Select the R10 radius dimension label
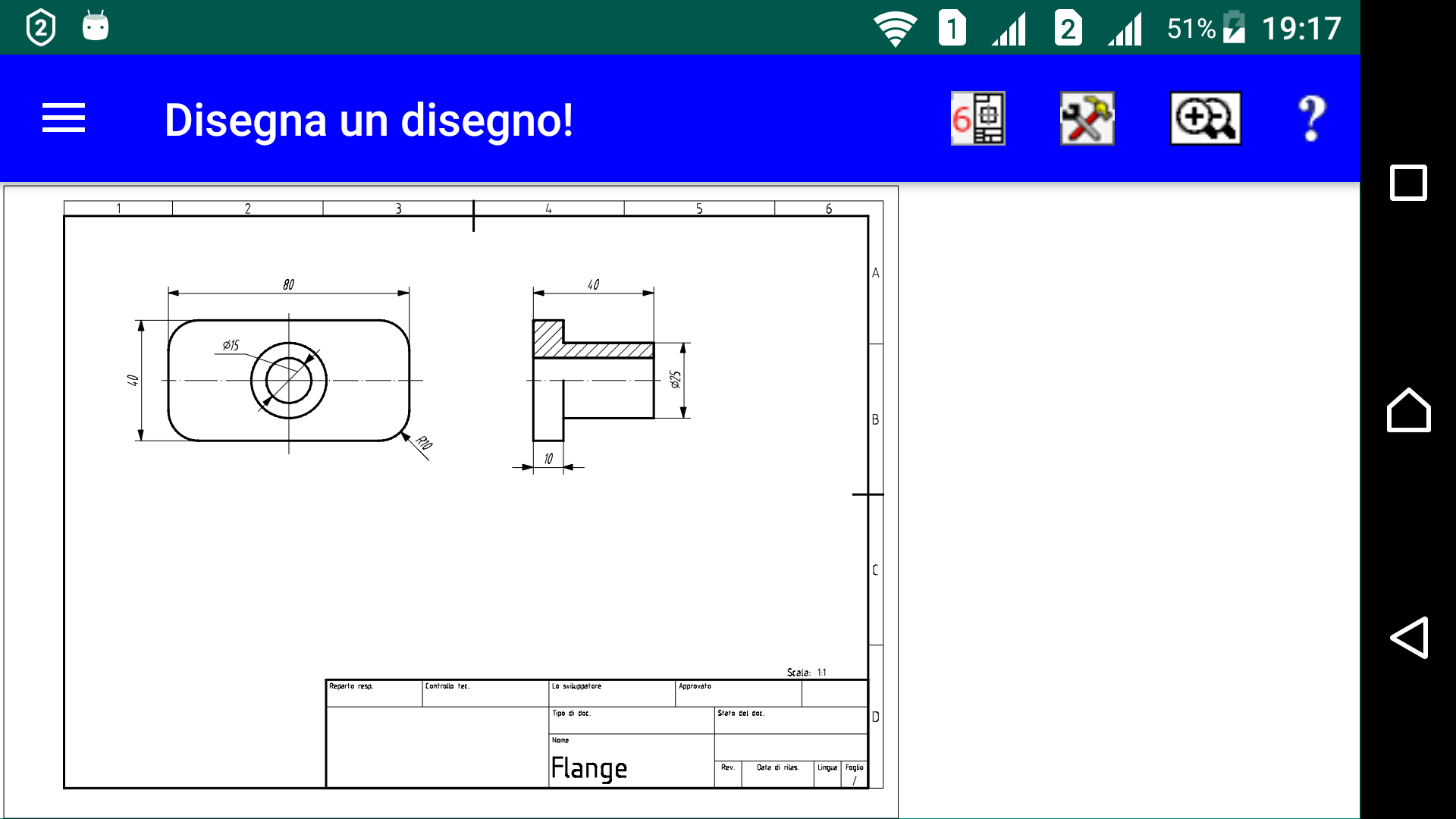Screen dimensions: 1456x819 click(424, 443)
